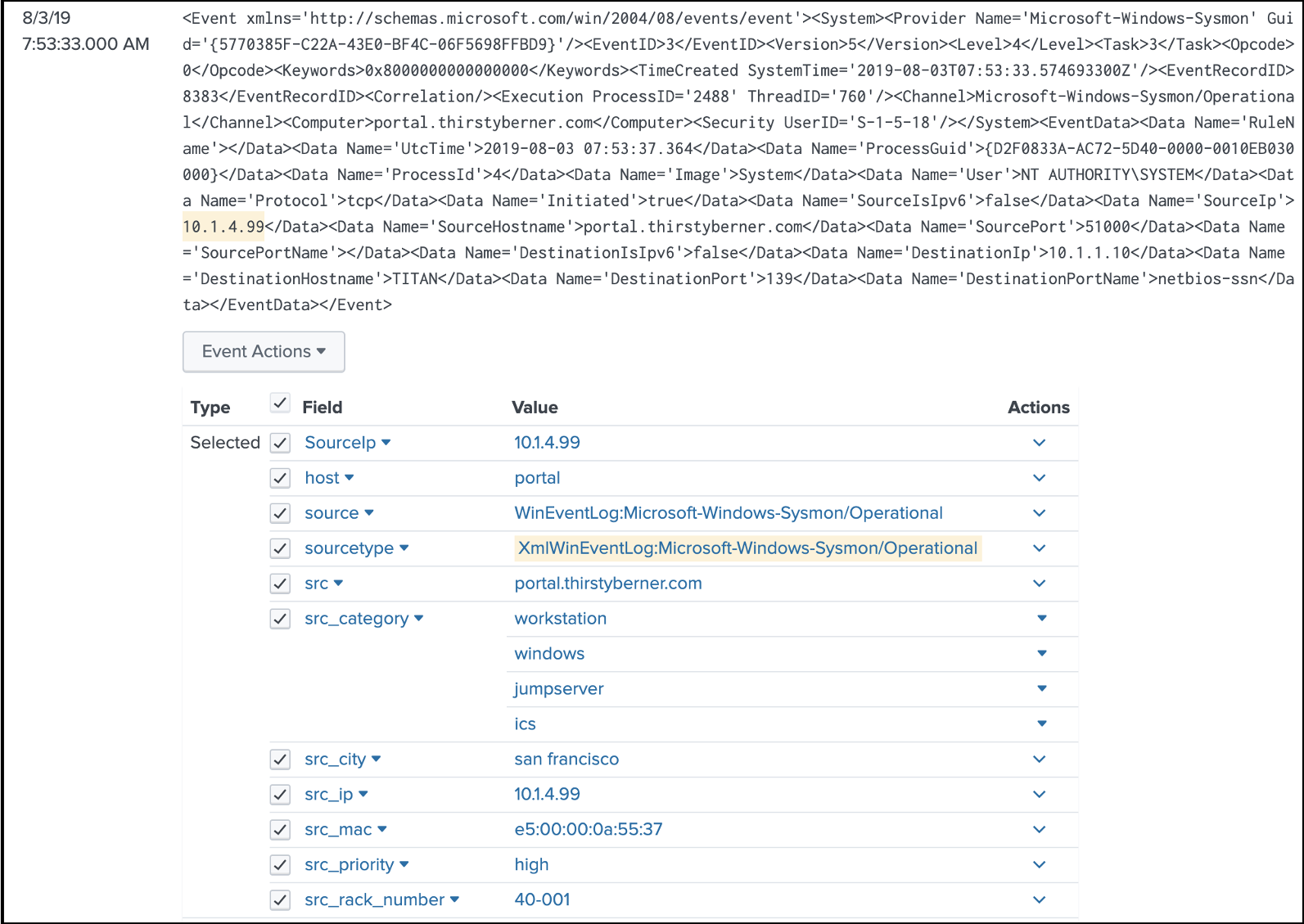Open the src_ip field name menu

click(x=336, y=795)
